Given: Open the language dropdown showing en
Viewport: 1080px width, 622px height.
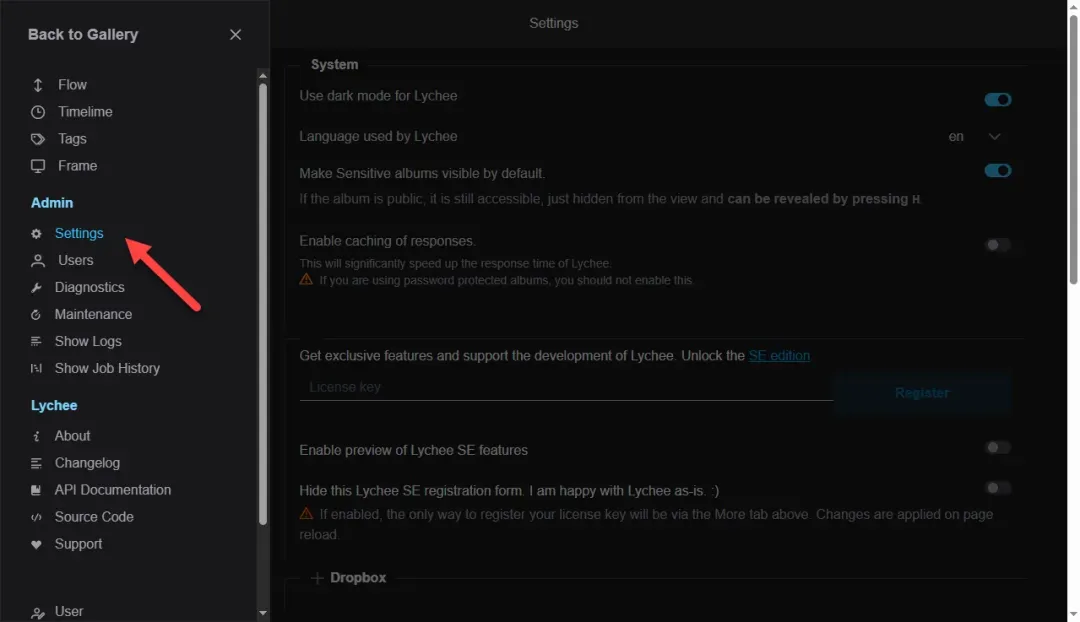Looking at the screenshot, I should click(x=975, y=136).
